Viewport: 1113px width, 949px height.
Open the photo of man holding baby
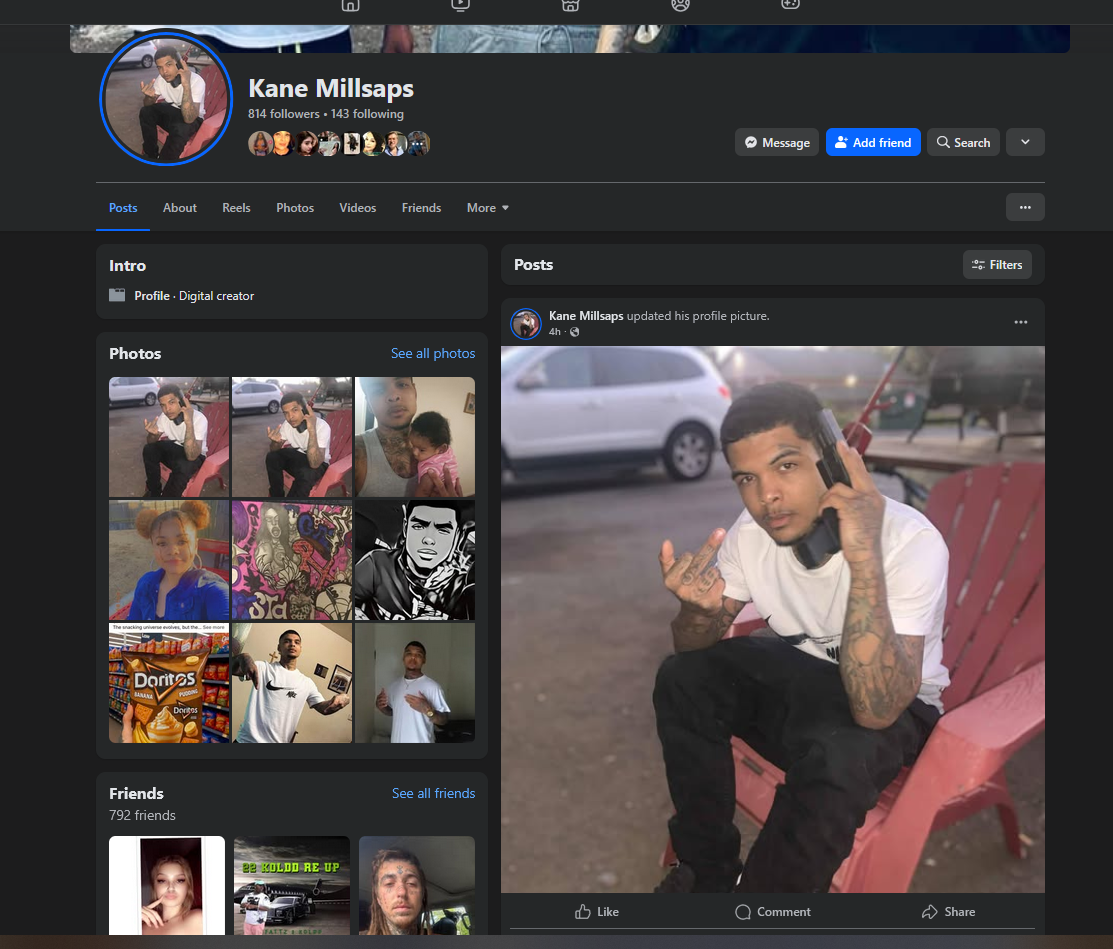tap(415, 437)
